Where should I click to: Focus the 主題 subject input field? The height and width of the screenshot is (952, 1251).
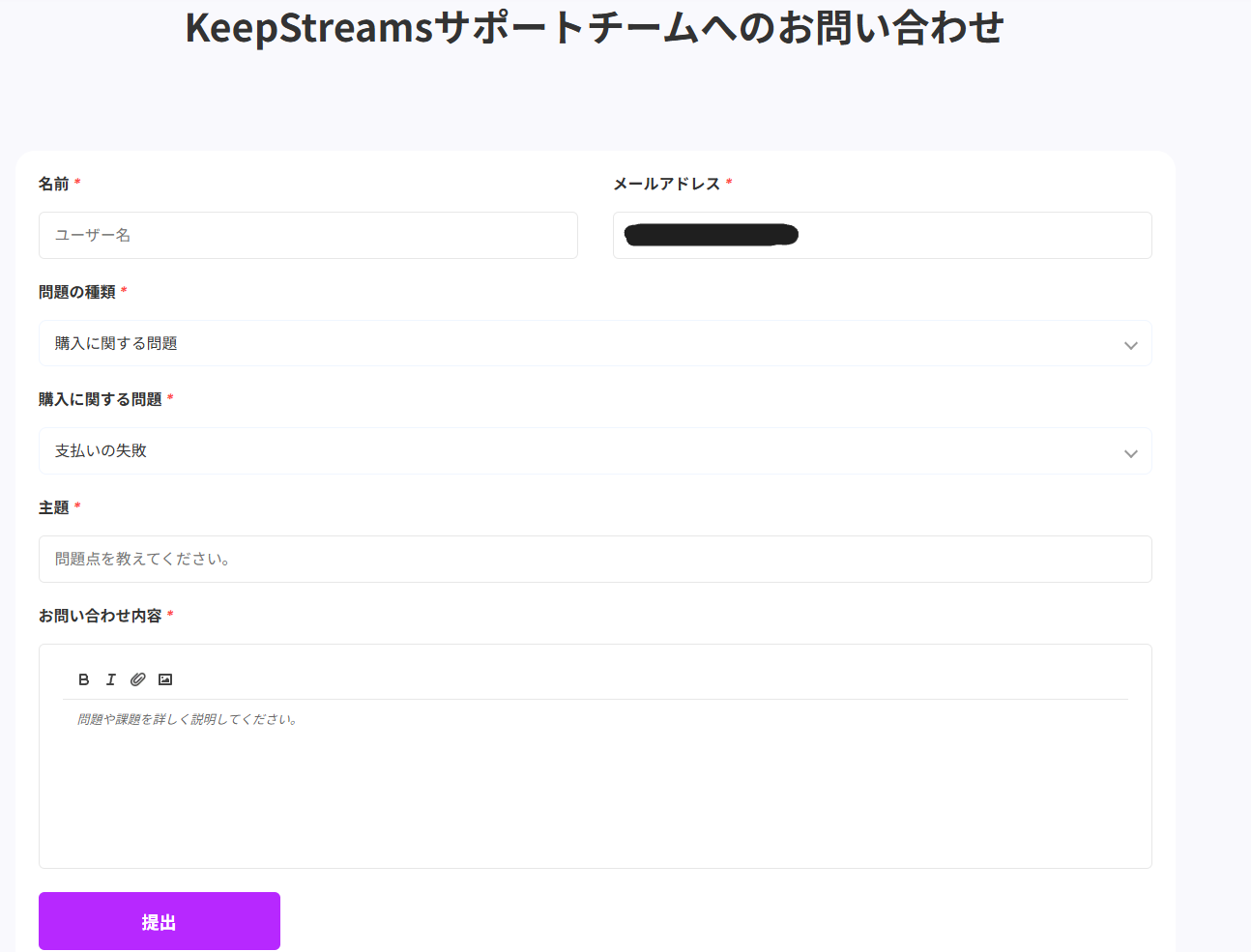coord(596,559)
